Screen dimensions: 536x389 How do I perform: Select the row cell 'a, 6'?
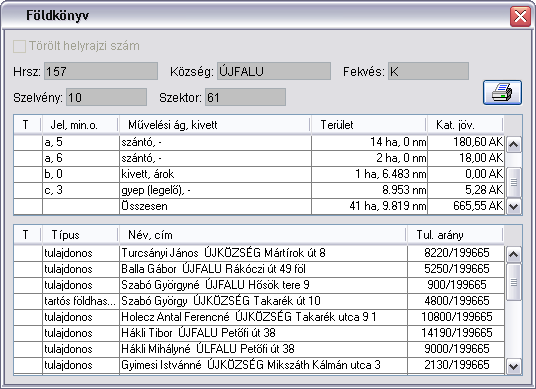(x=81, y=158)
